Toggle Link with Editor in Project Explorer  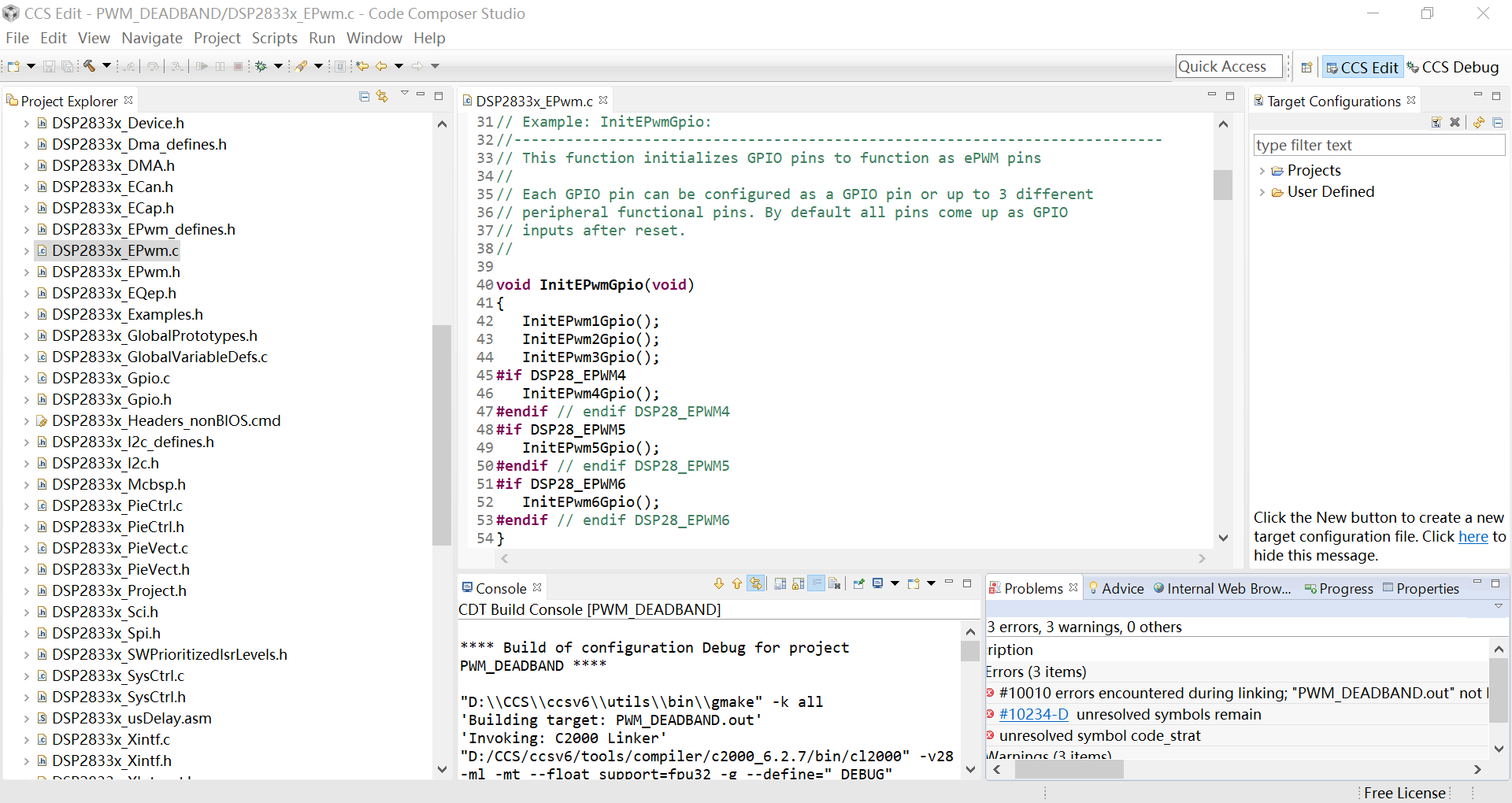pyautogui.click(x=383, y=96)
